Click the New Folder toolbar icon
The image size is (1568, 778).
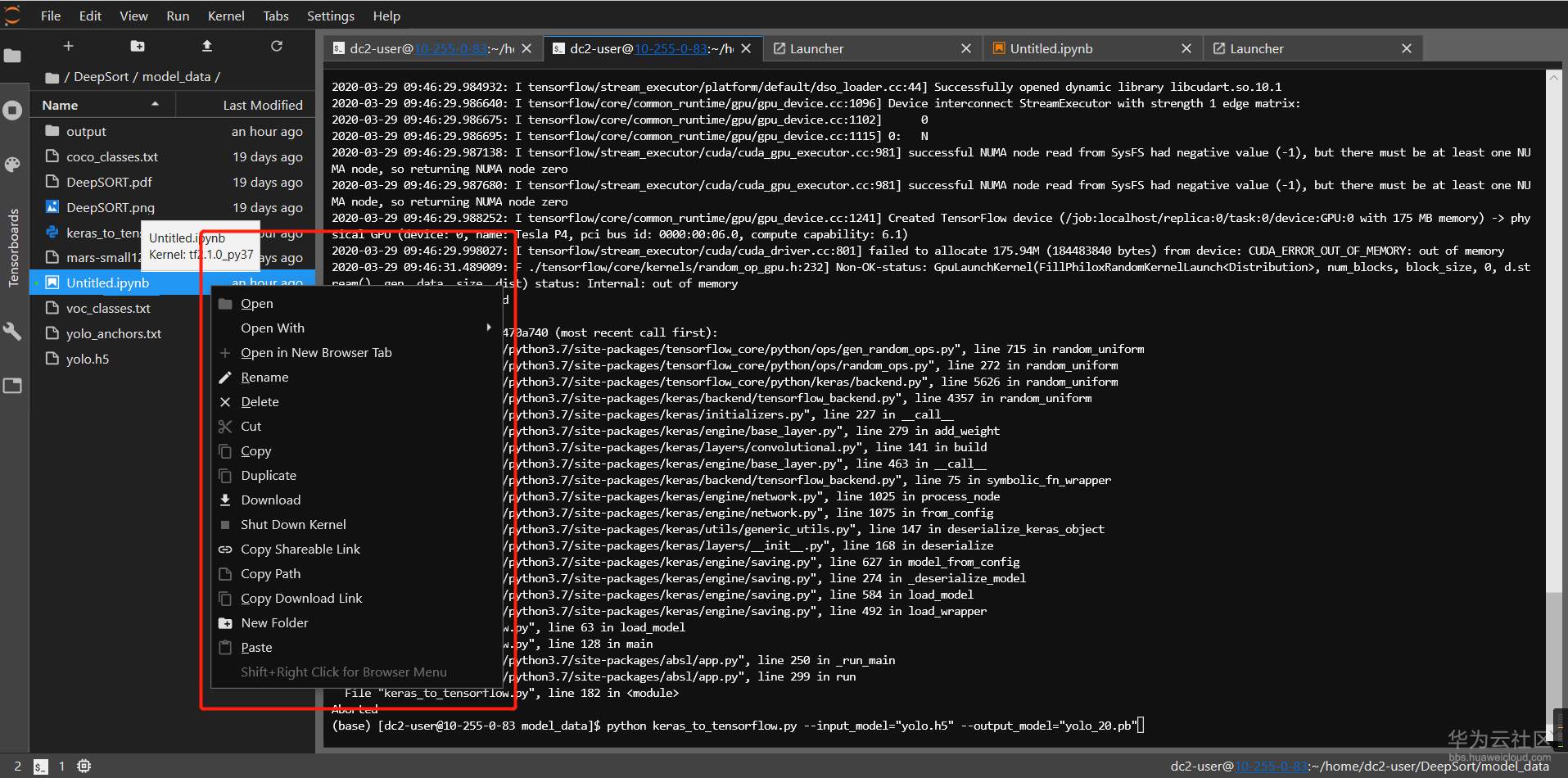click(138, 47)
